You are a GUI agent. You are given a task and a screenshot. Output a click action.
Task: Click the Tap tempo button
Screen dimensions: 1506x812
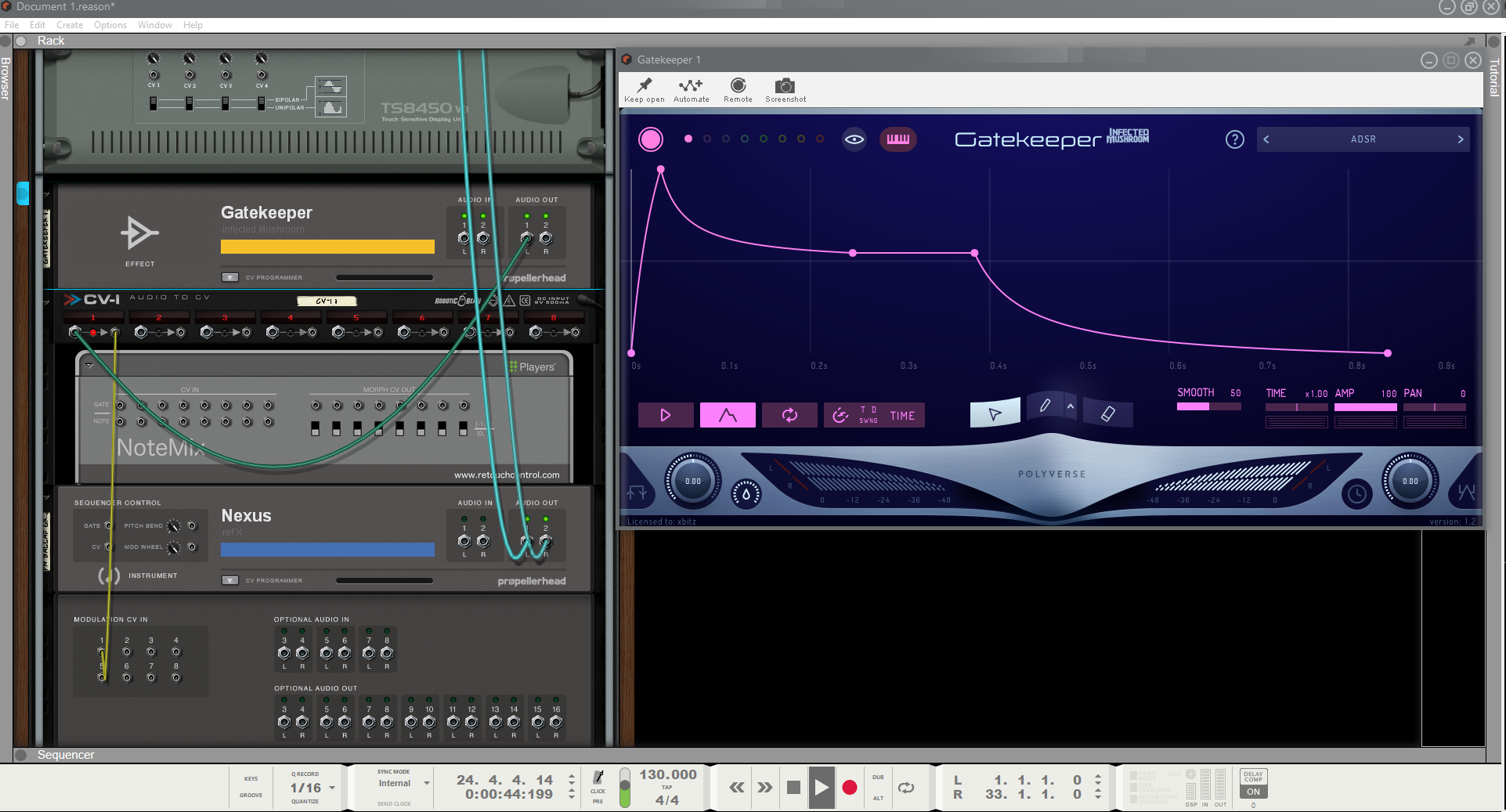point(667,788)
